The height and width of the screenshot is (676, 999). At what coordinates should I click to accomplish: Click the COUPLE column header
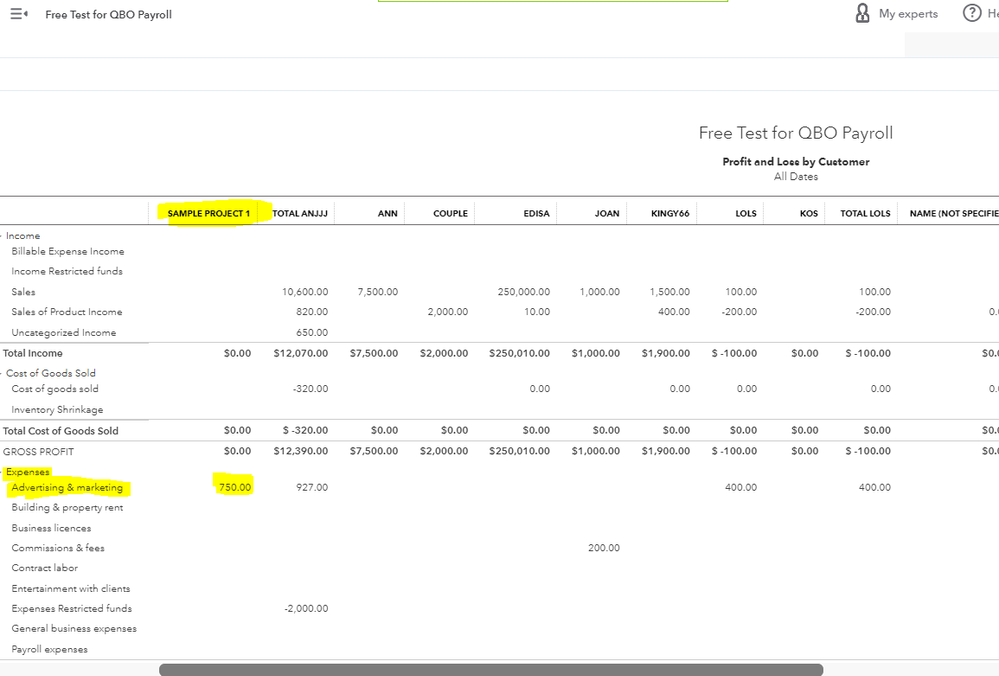click(450, 213)
